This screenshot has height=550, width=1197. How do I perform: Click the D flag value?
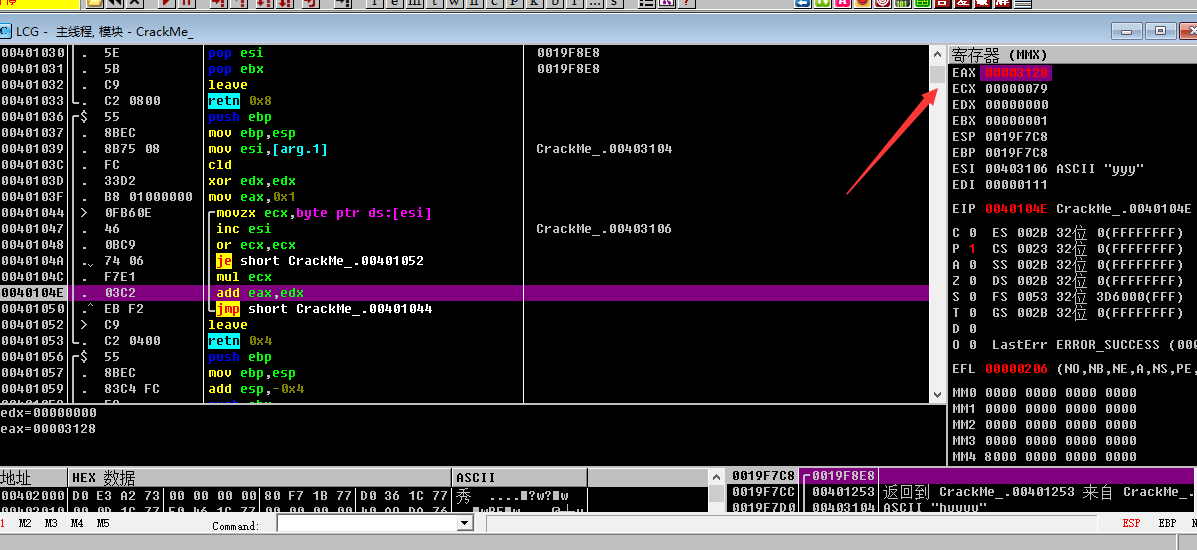[973, 328]
